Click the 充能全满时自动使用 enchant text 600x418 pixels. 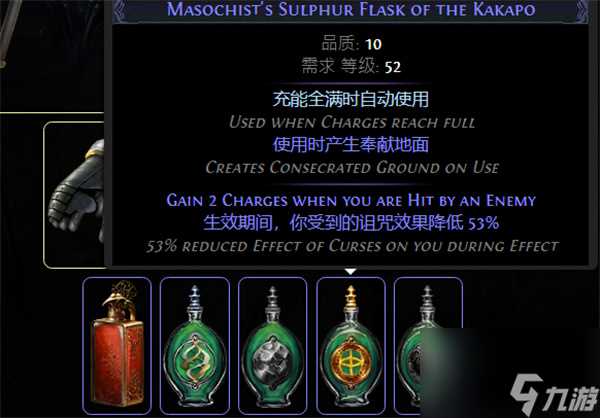tap(351, 99)
